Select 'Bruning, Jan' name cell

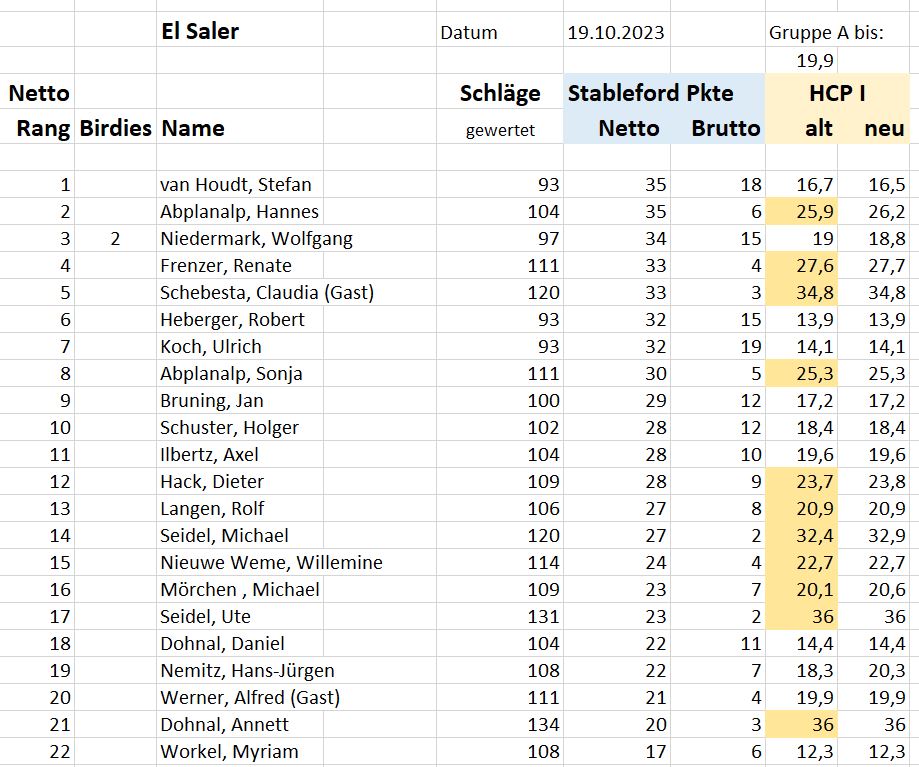[x=240, y=400]
